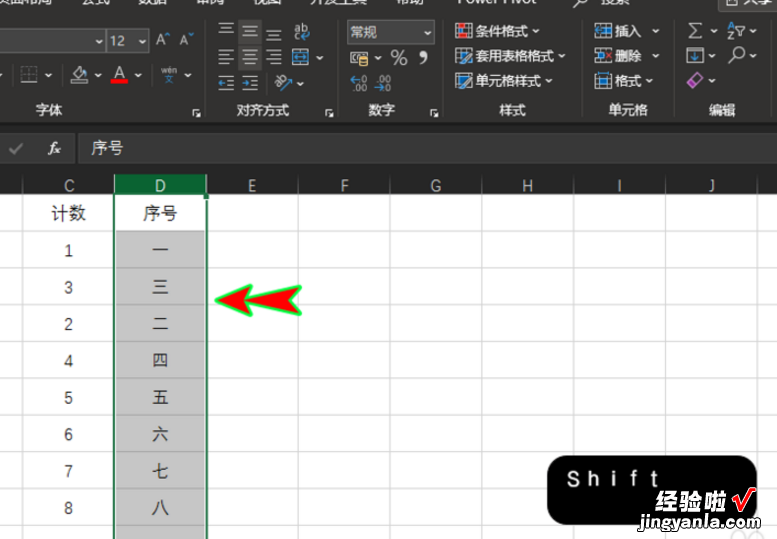Select column C header

[69, 186]
